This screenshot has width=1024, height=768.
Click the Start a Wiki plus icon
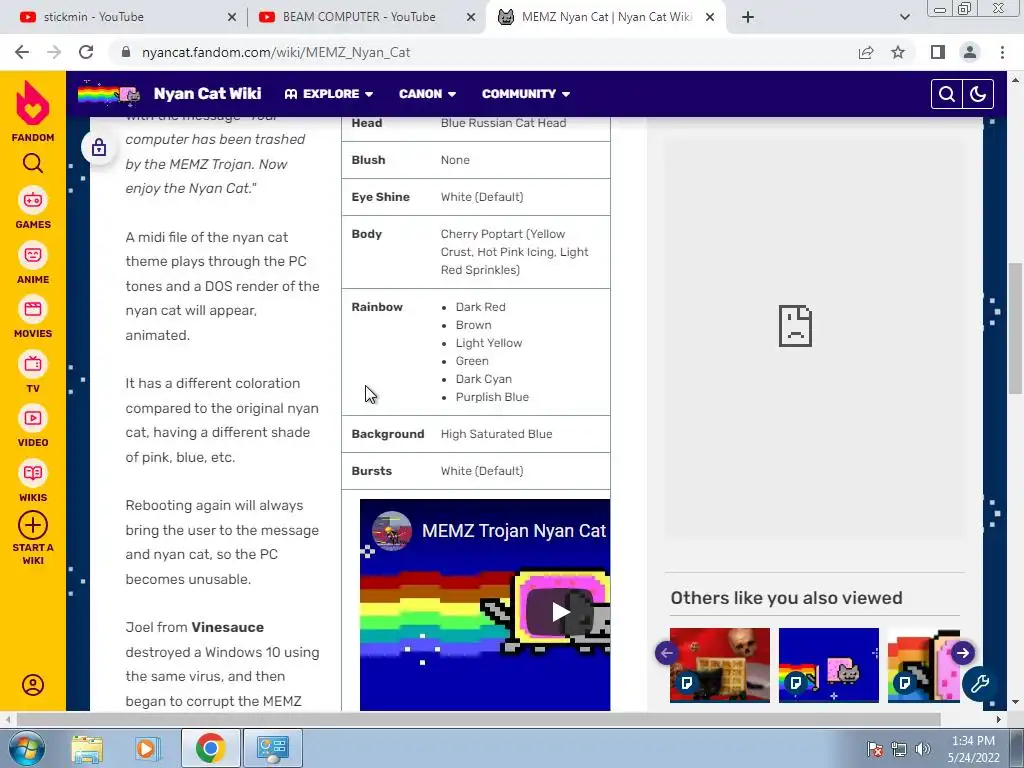(33, 525)
